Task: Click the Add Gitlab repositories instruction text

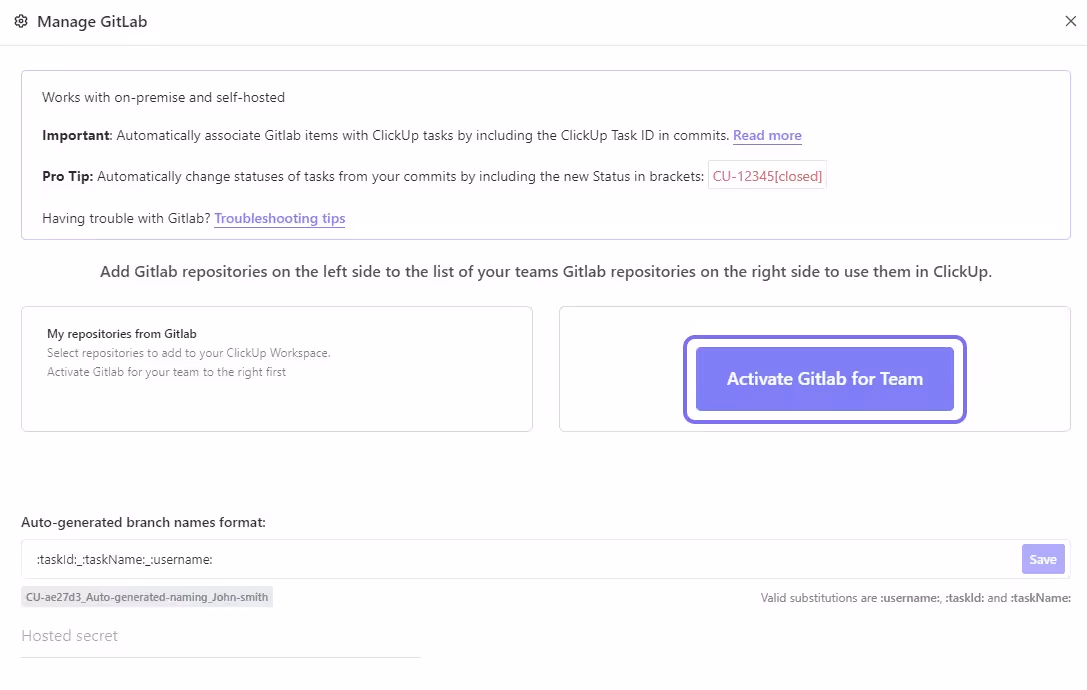Action: pos(545,271)
